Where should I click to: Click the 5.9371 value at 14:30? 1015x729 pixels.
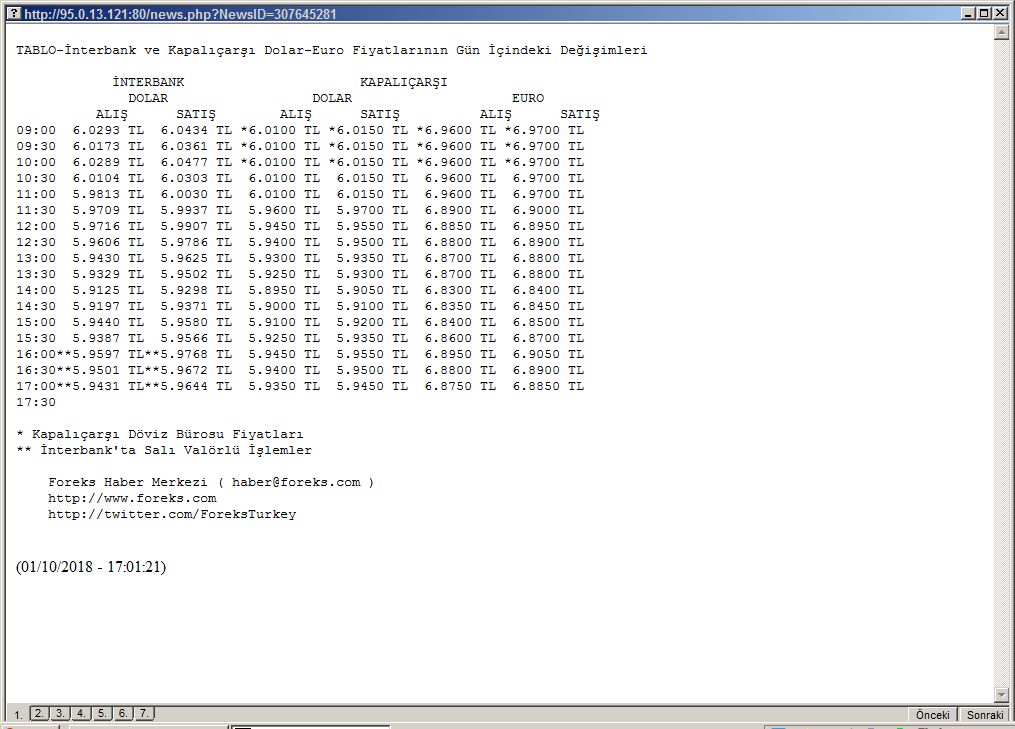pyautogui.click(x=184, y=306)
